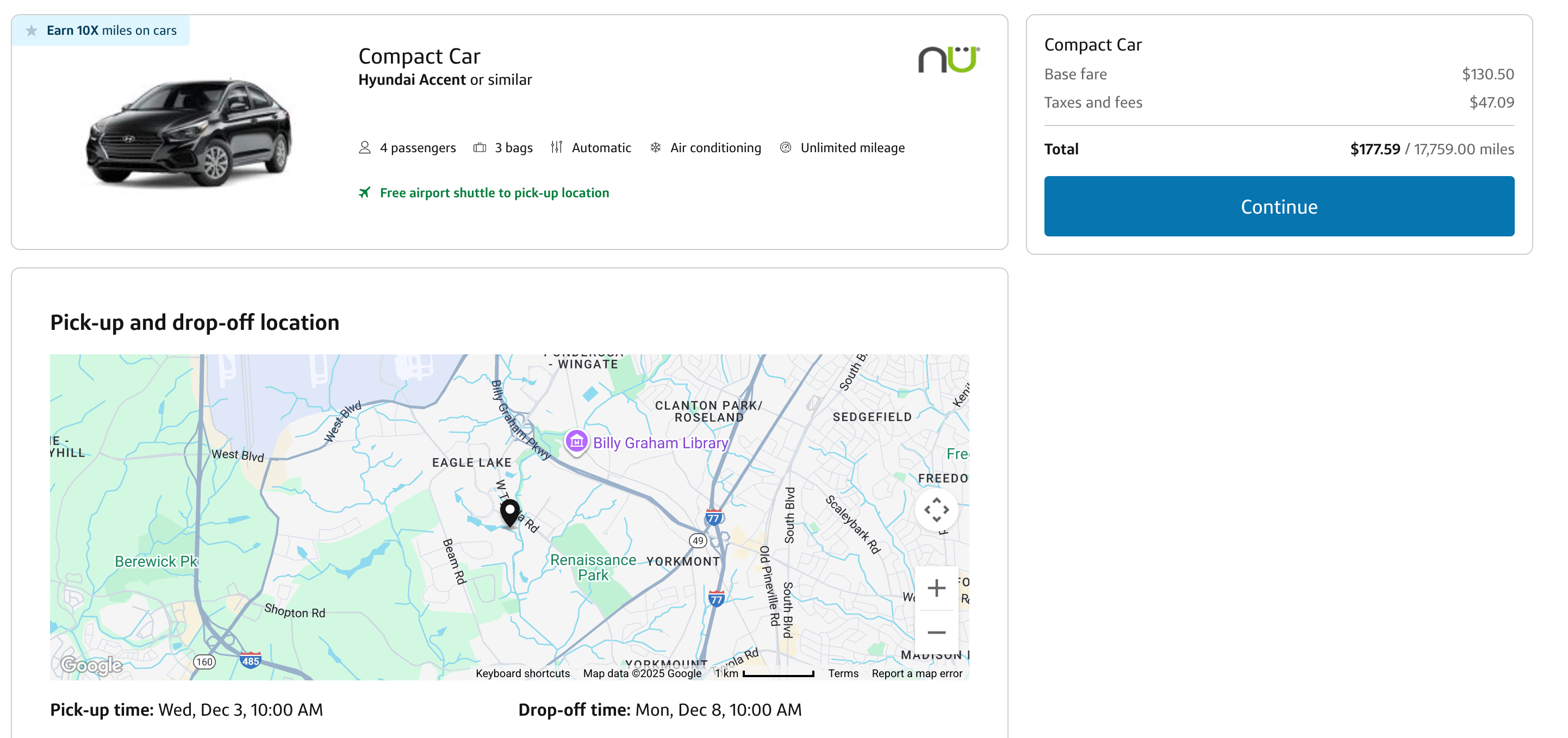
Task: Click the air conditioning snowflake icon
Action: pos(655,147)
